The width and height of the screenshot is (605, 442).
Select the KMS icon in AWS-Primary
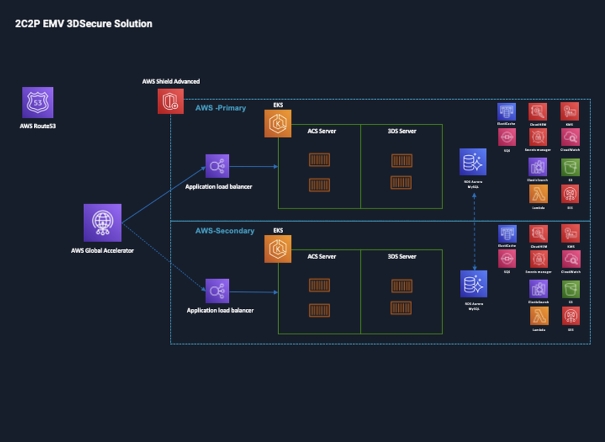570,110
